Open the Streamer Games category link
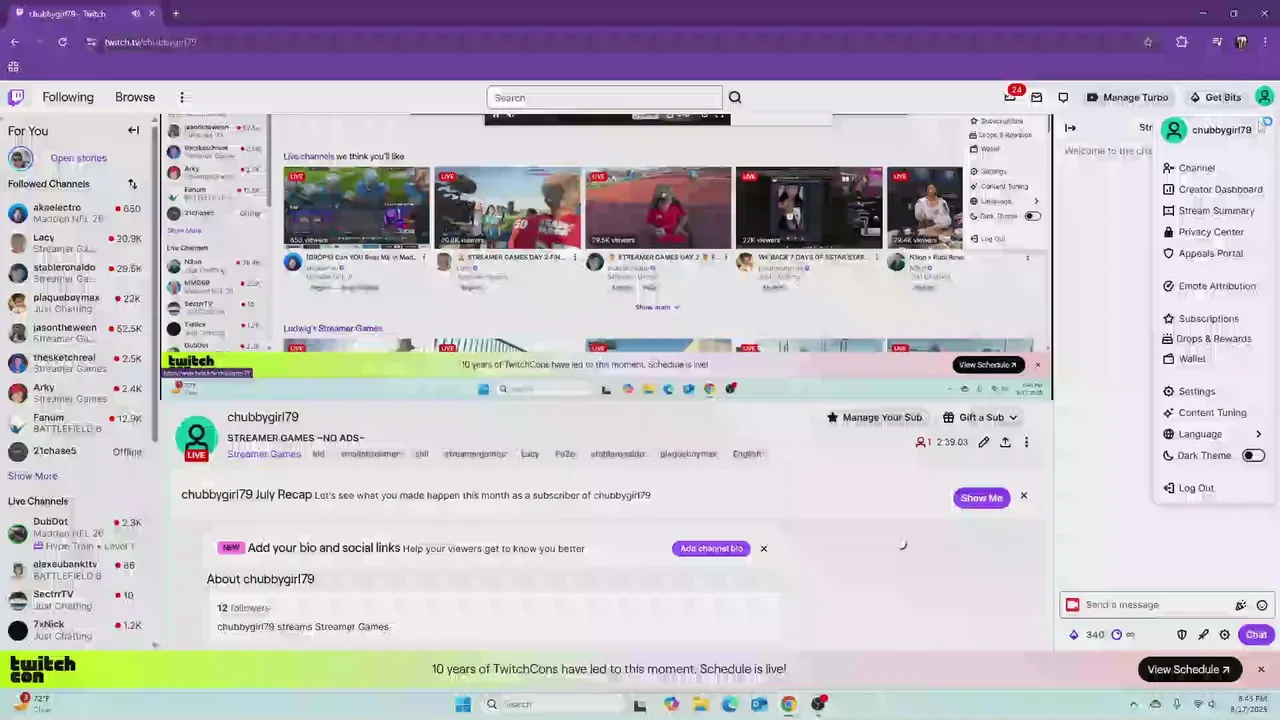The width and height of the screenshot is (1280, 720). (264, 454)
